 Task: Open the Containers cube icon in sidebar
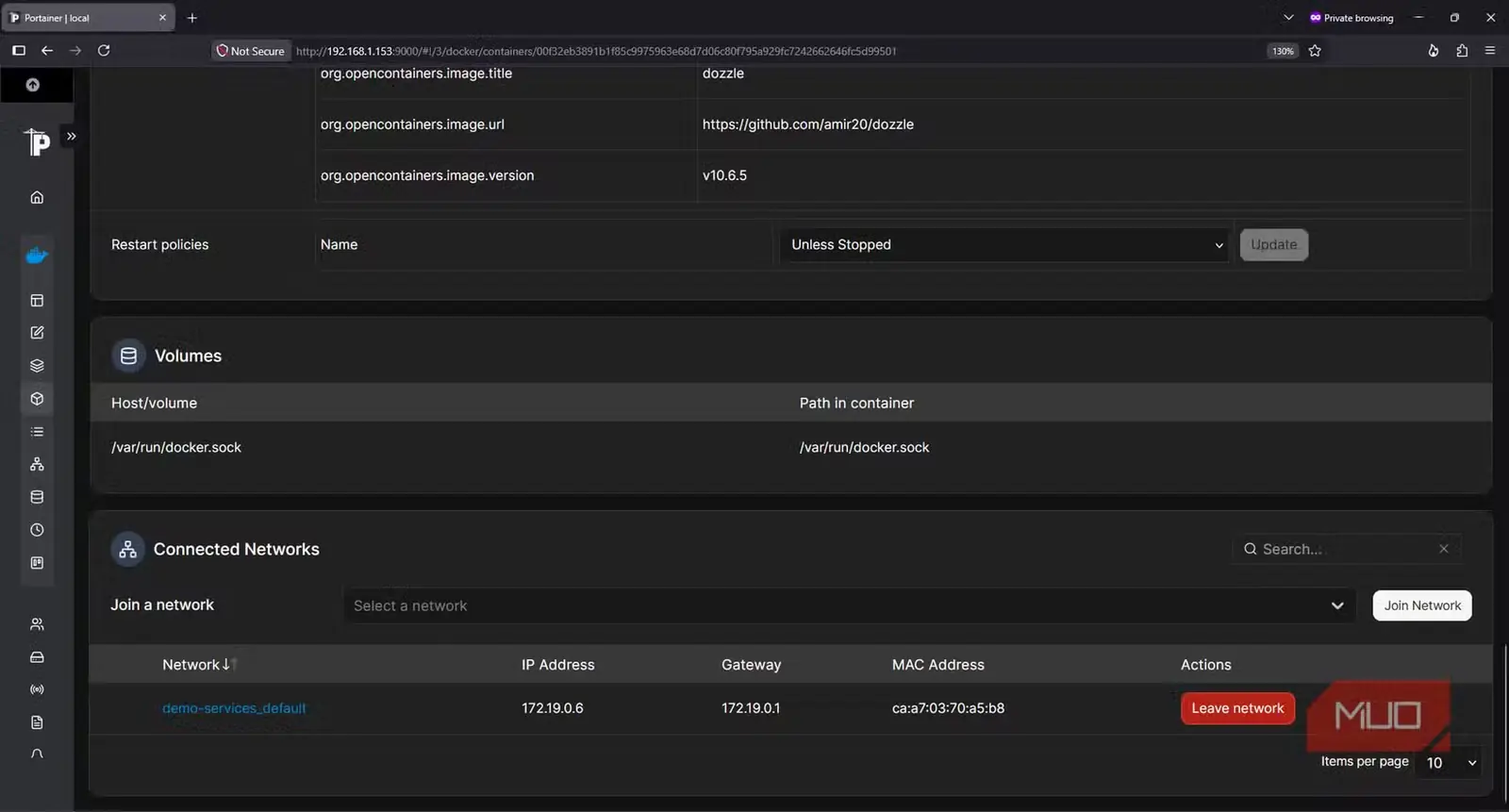pyautogui.click(x=37, y=398)
